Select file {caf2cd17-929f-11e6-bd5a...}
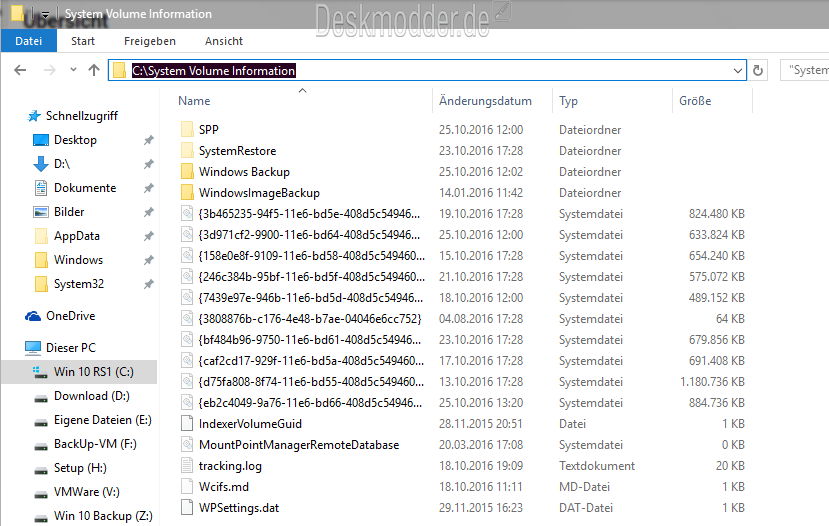Viewport: 829px width, 526px height. pos(311,361)
